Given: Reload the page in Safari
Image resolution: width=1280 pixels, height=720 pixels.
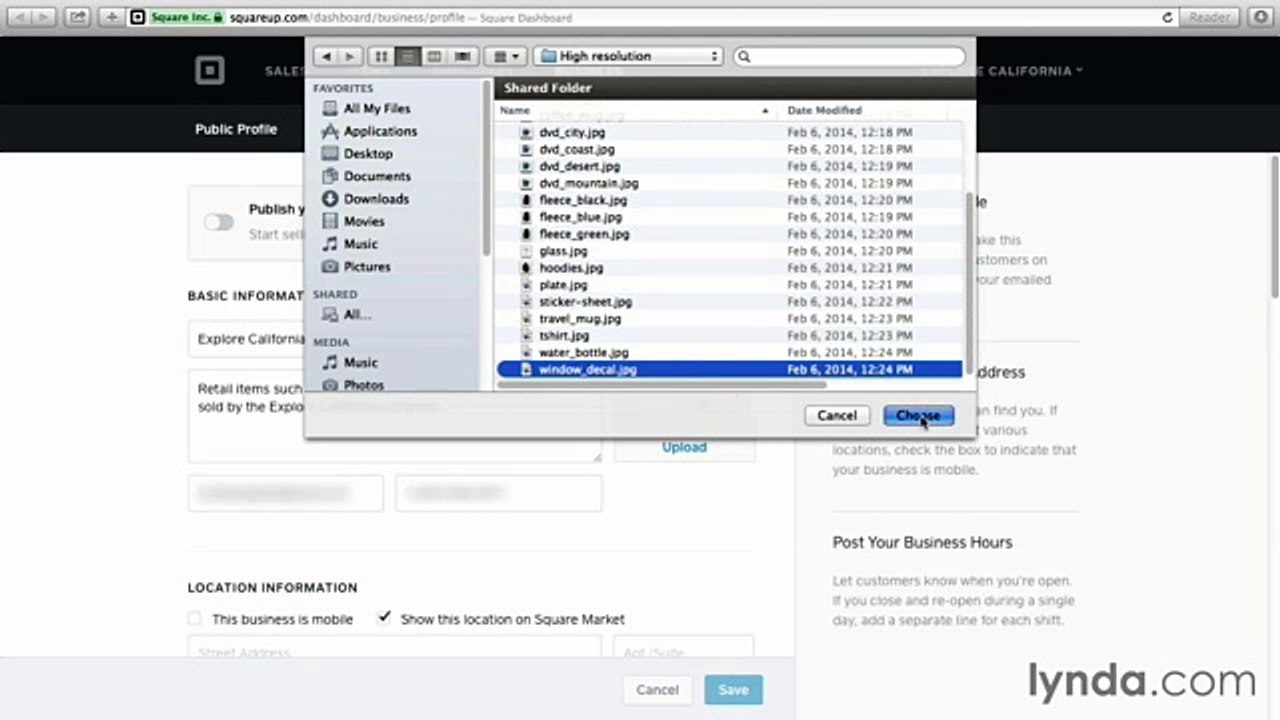Looking at the screenshot, I should pyautogui.click(x=1167, y=18).
